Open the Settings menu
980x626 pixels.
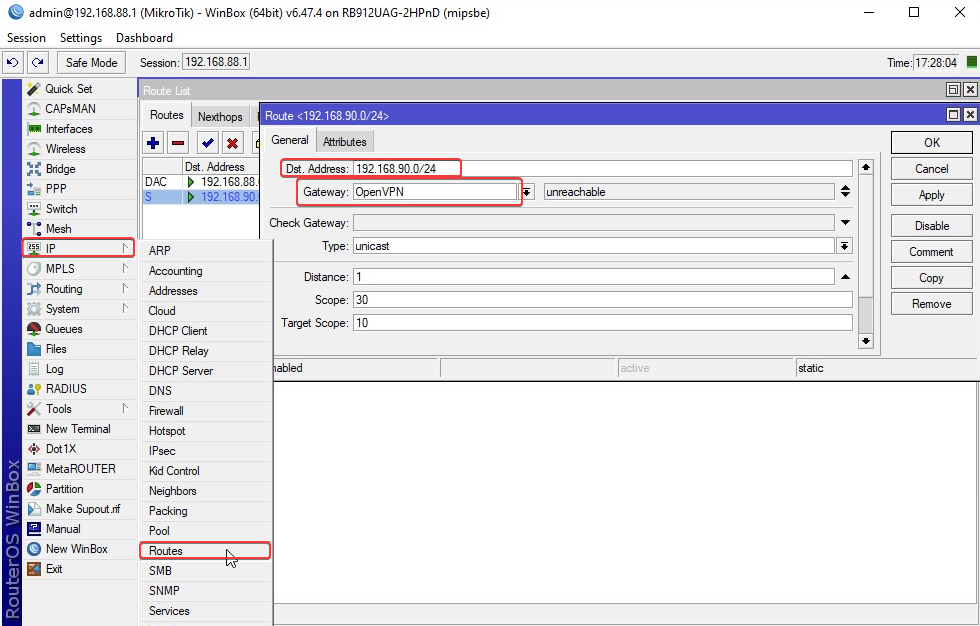tap(81, 37)
